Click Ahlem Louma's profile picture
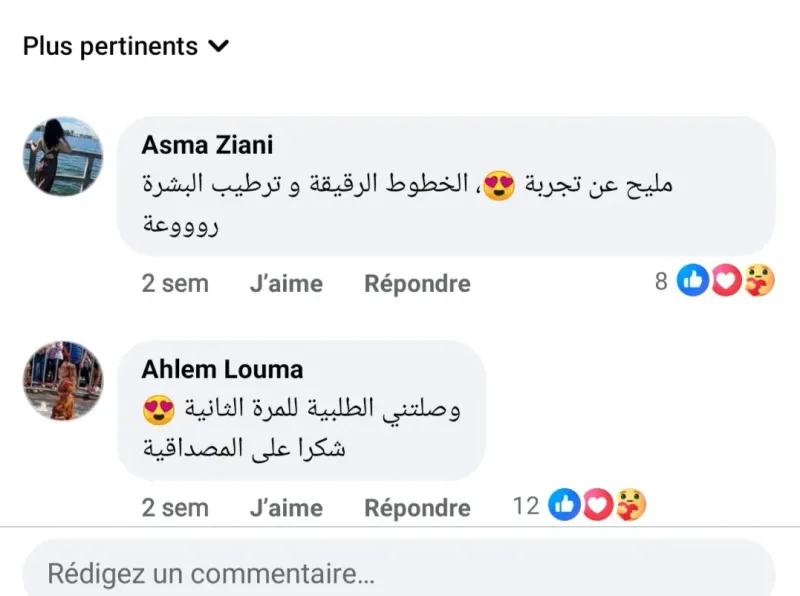800x596 pixels. coord(63,380)
